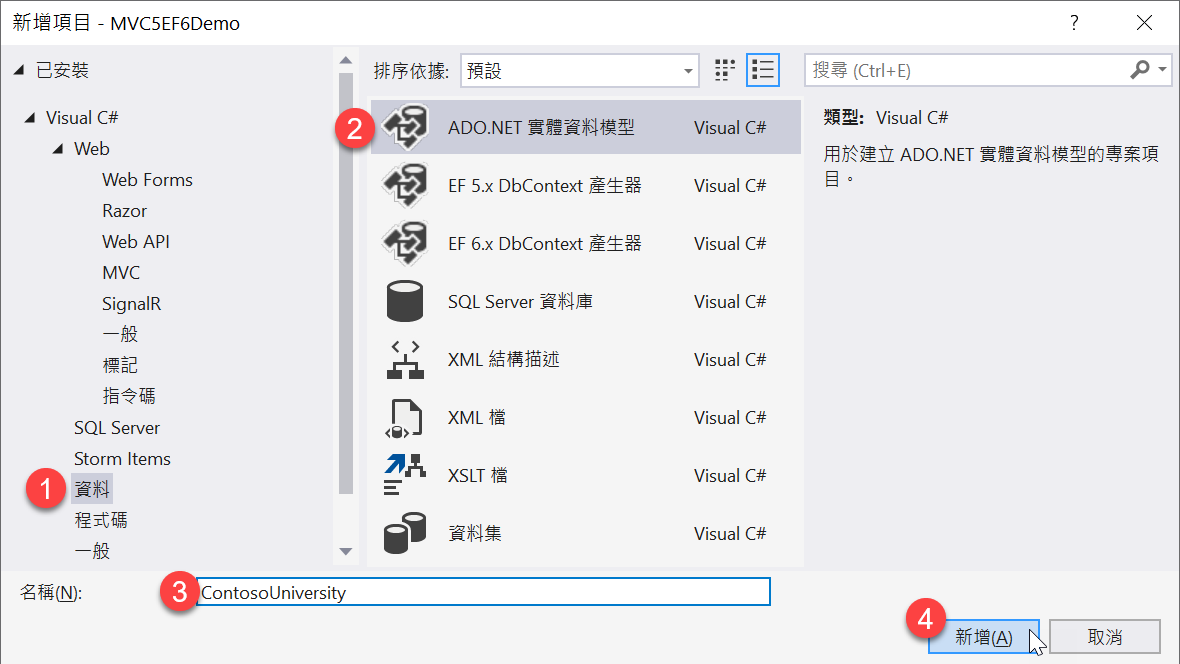This screenshot has height=664, width=1180.
Task: Click EF 5.x DbContext 產生器 icon
Action: (x=406, y=185)
